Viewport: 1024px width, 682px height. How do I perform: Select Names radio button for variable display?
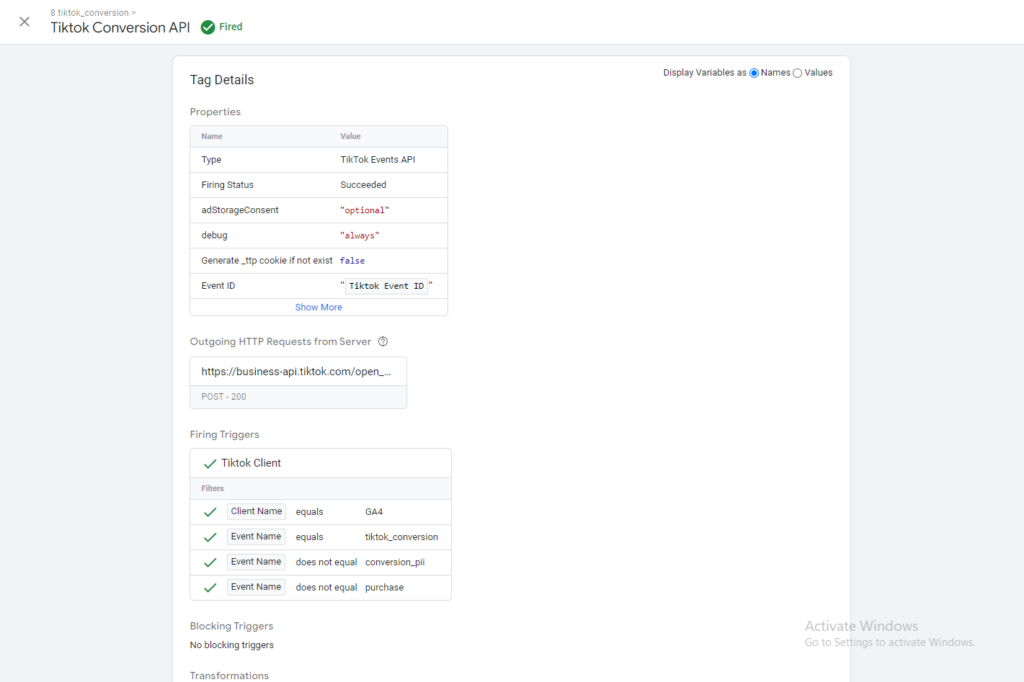click(x=754, y=73)
